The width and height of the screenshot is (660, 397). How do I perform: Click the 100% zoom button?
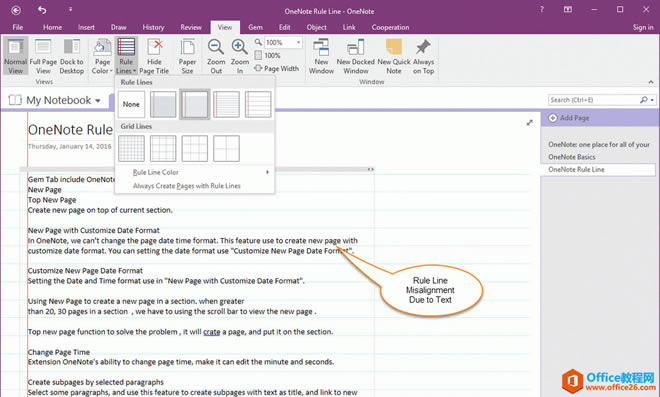(x=268, y=55)
